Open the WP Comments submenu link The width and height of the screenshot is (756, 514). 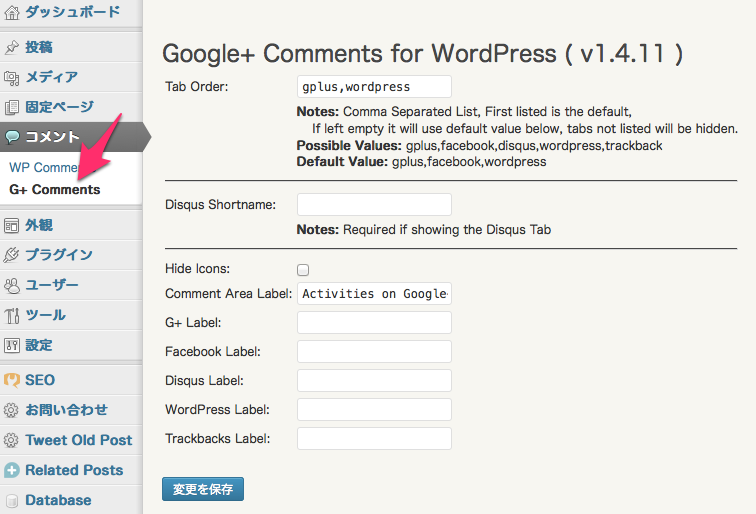pyautogui.click(x=50, y=167)
